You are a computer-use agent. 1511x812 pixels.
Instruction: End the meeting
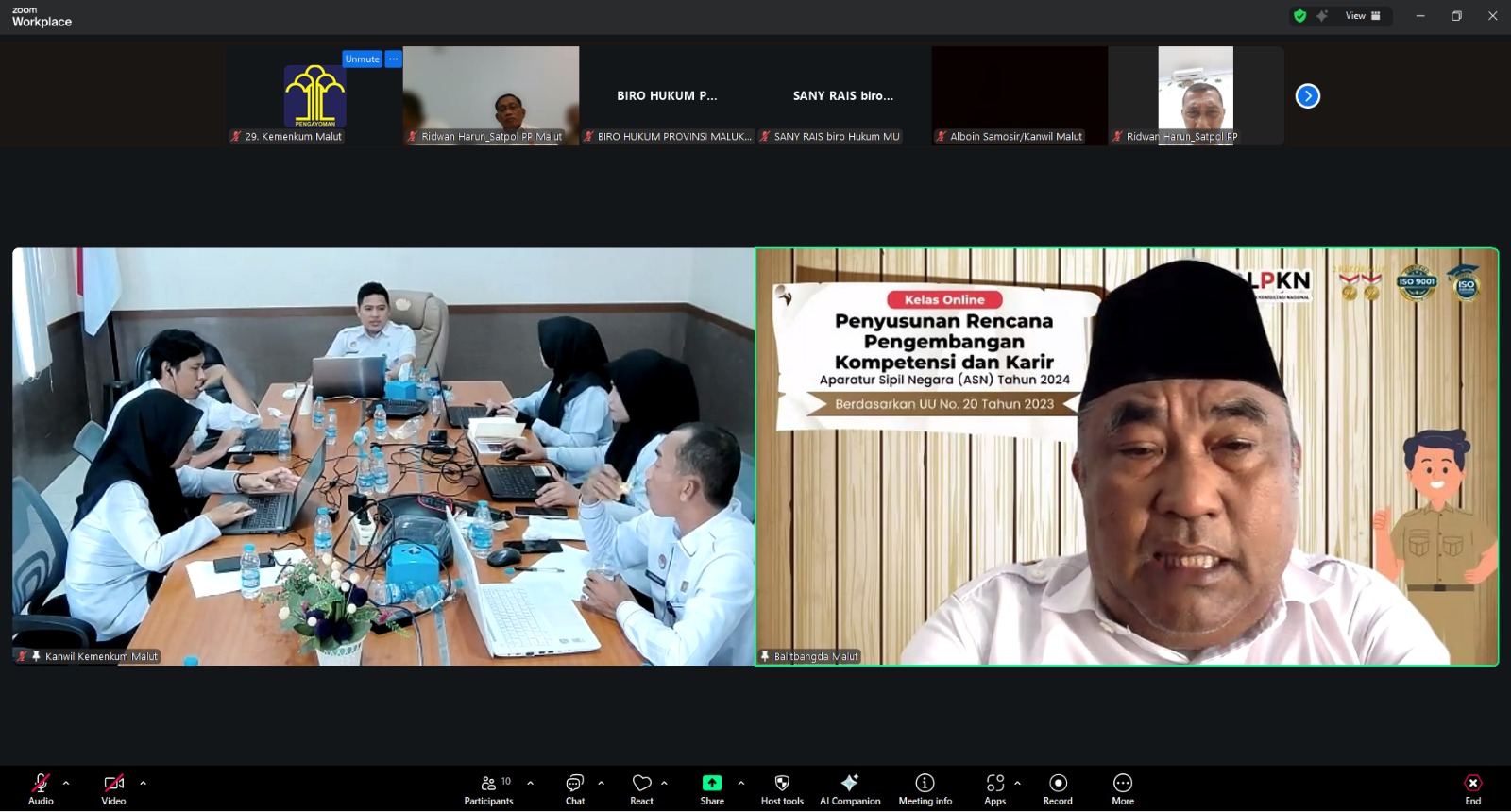click(x=1472, y=789)
